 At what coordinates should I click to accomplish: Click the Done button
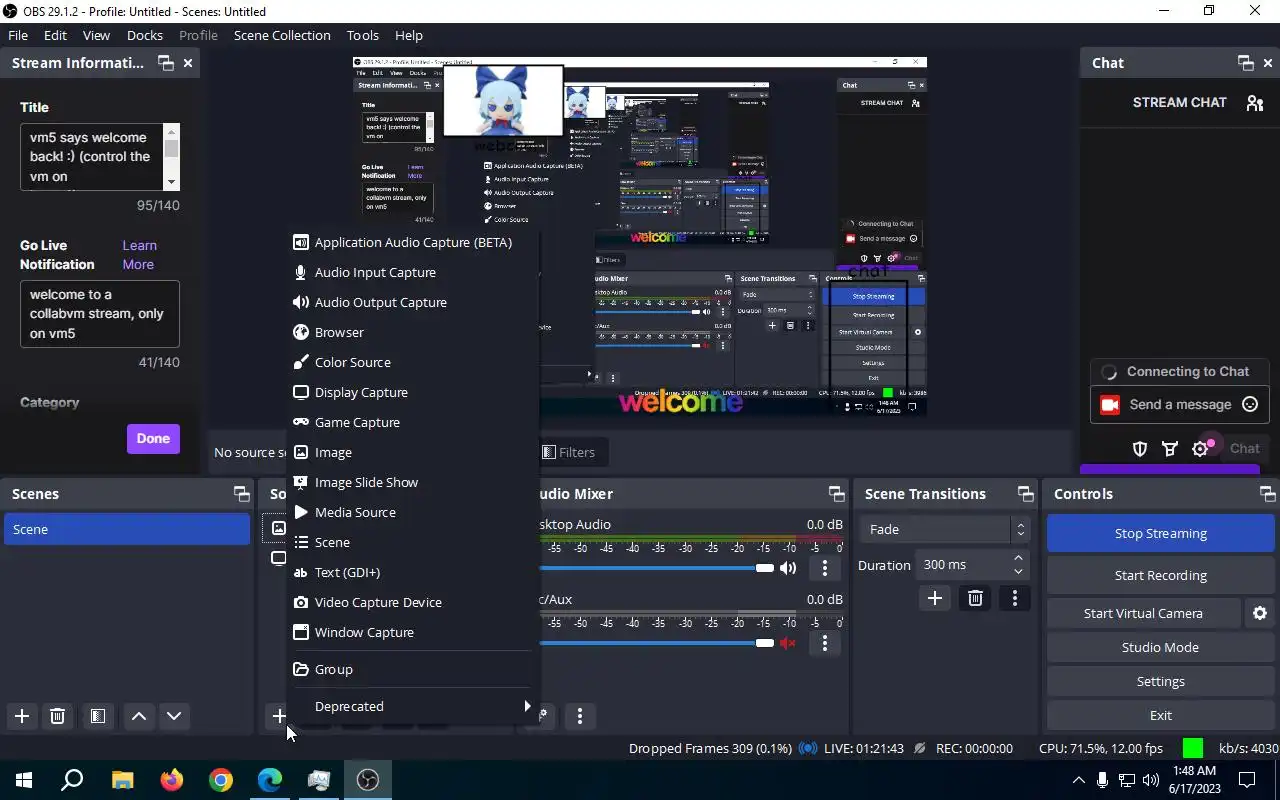153,438
